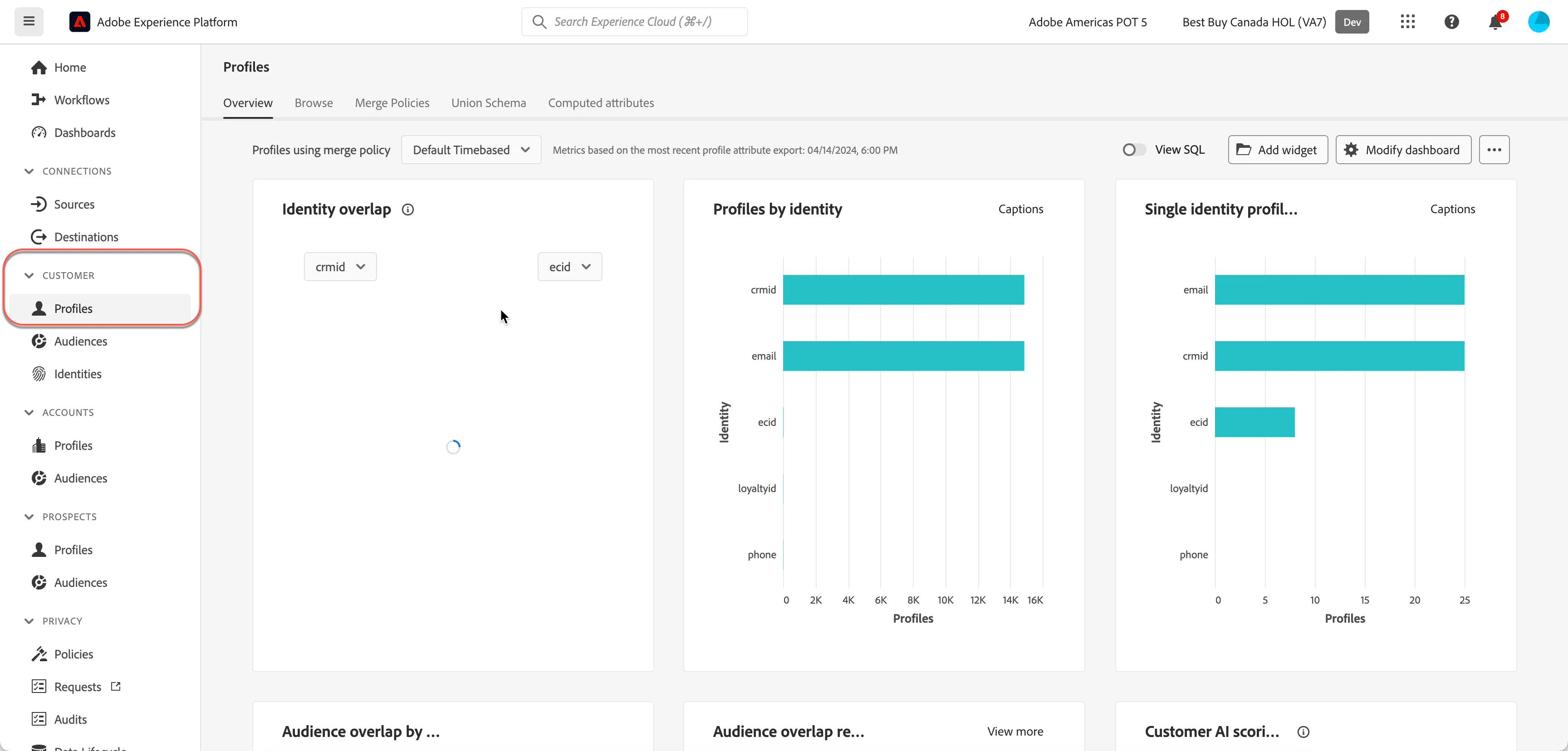Click the Search Experience Cloud field
This screenshot has height=751, width=1568.
(634, 22)
